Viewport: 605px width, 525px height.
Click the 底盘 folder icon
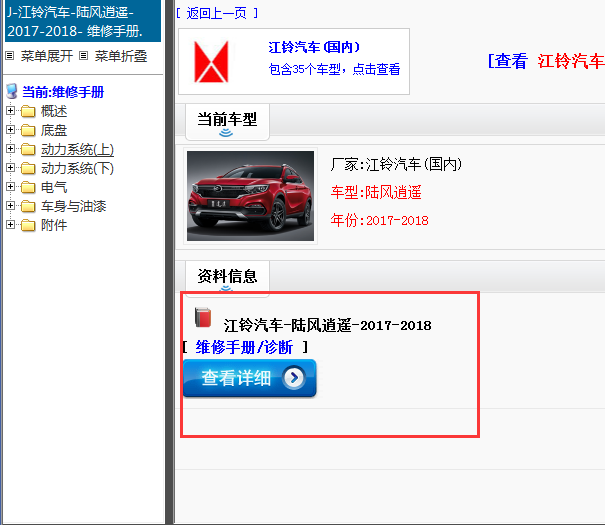[28, 130]
